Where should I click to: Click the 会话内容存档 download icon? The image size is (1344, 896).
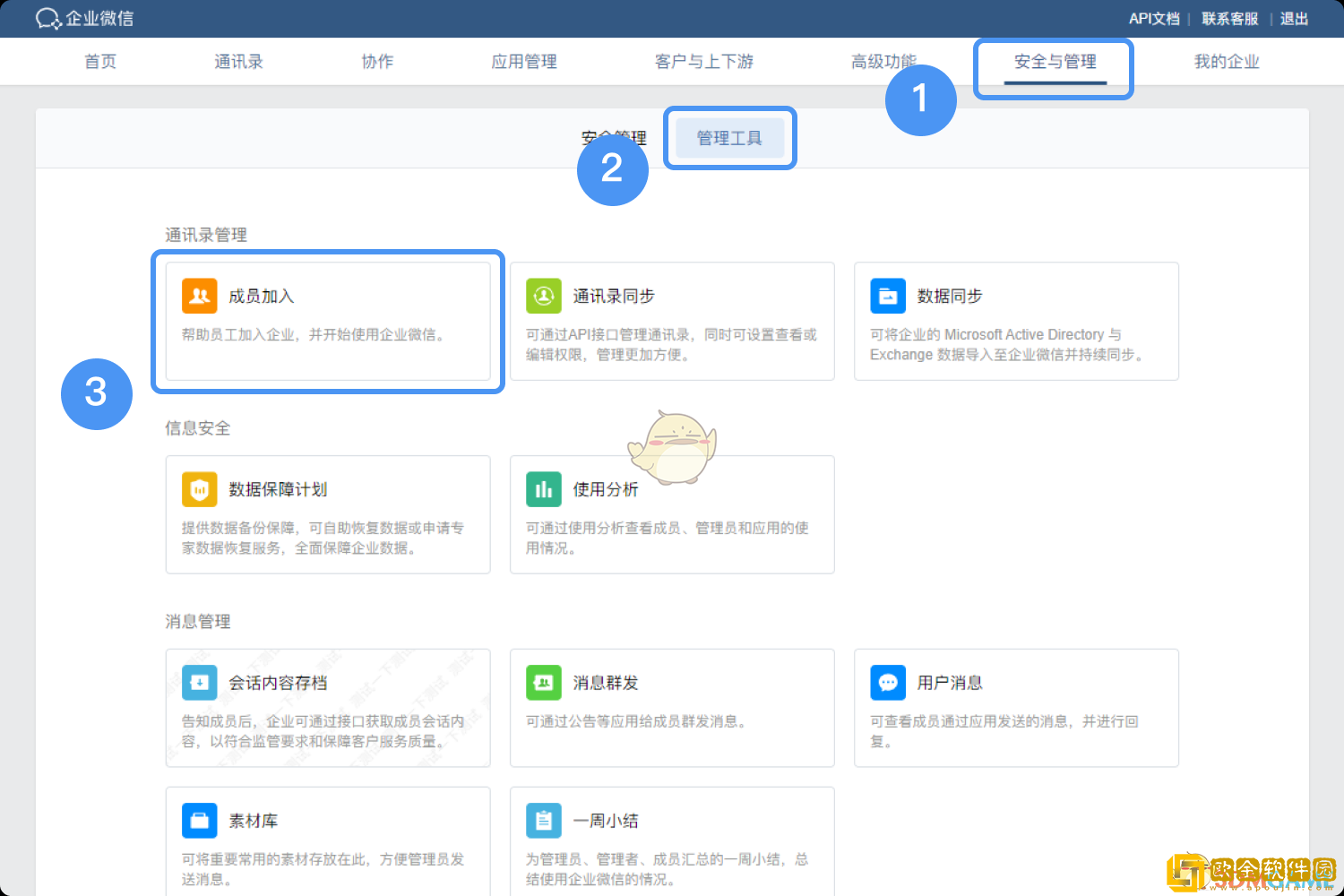point(200,683)
